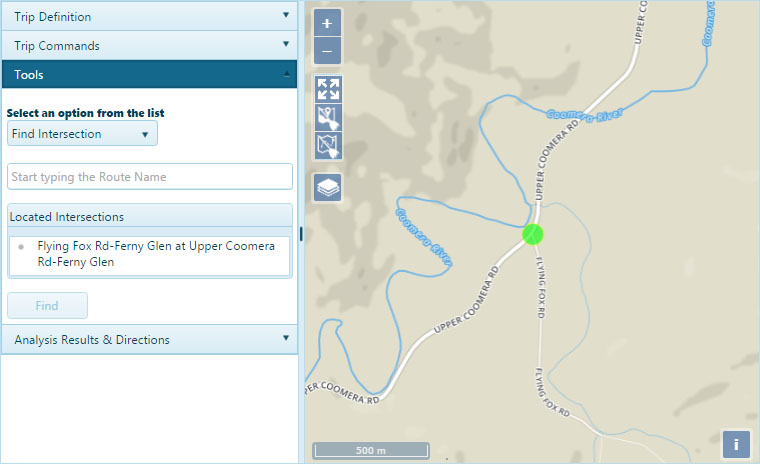Expand Analysis Results & Directions section
Image resolution: width=760 pixels, height=464 pixels.
click(x=149, y=339)
